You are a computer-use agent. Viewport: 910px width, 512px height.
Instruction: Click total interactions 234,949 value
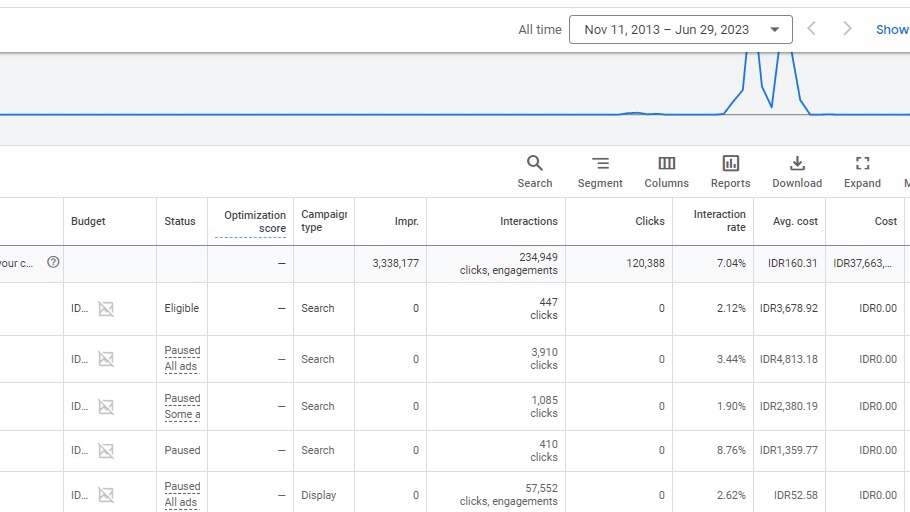coord(538,257)
